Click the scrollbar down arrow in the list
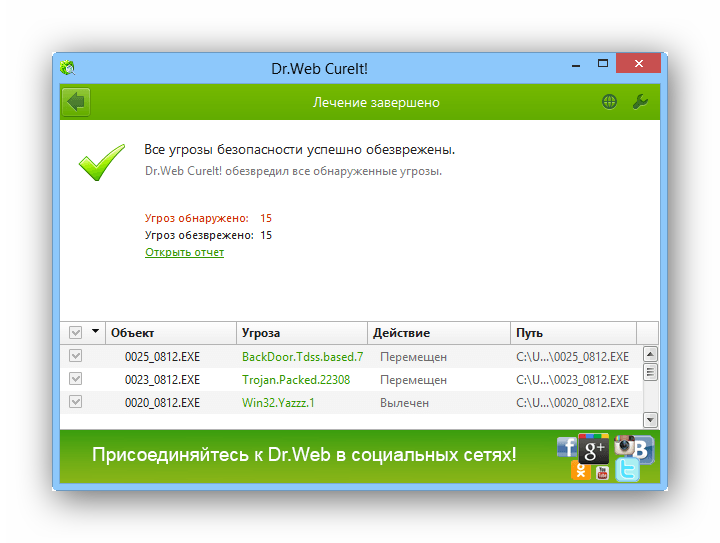Viewport: 720px width, 543px height. pyautogui.click(x=650, y=419)
